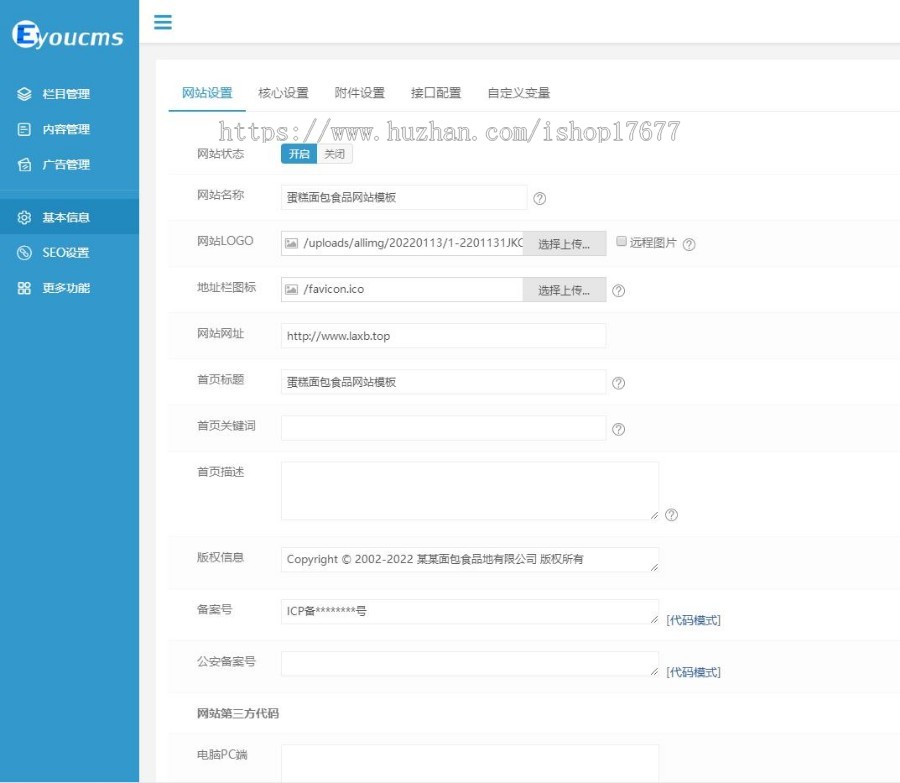Image resolution: width=900 pixels, height=783 pixels.
Task: Click 选择上传 for 地址栏图标
Action: click(564, 290)
